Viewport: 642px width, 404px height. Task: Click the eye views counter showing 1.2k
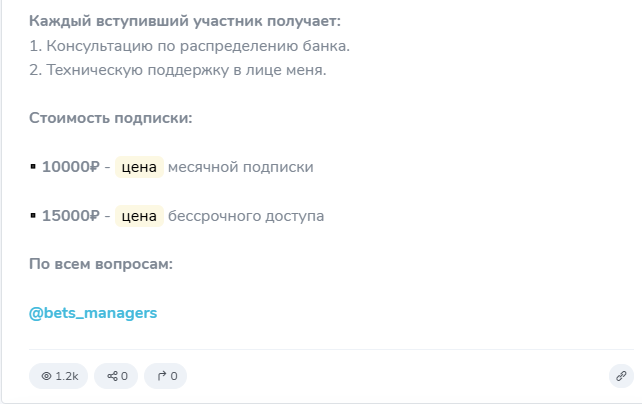58,376
